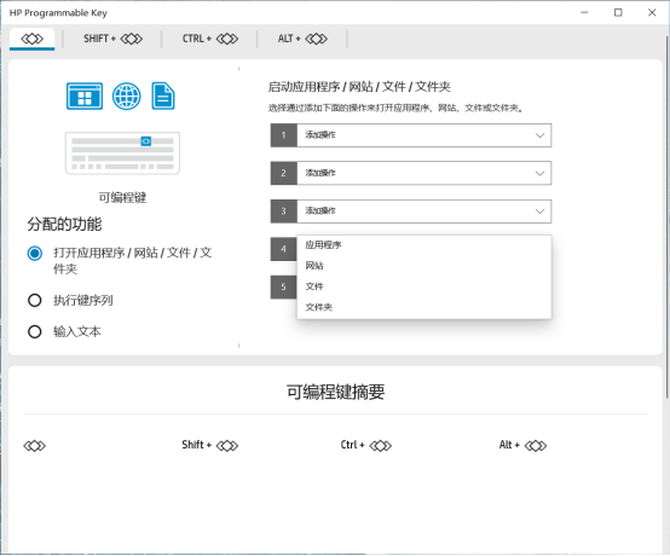Choose 文件夹 from the dropdown list

point(318,307)
